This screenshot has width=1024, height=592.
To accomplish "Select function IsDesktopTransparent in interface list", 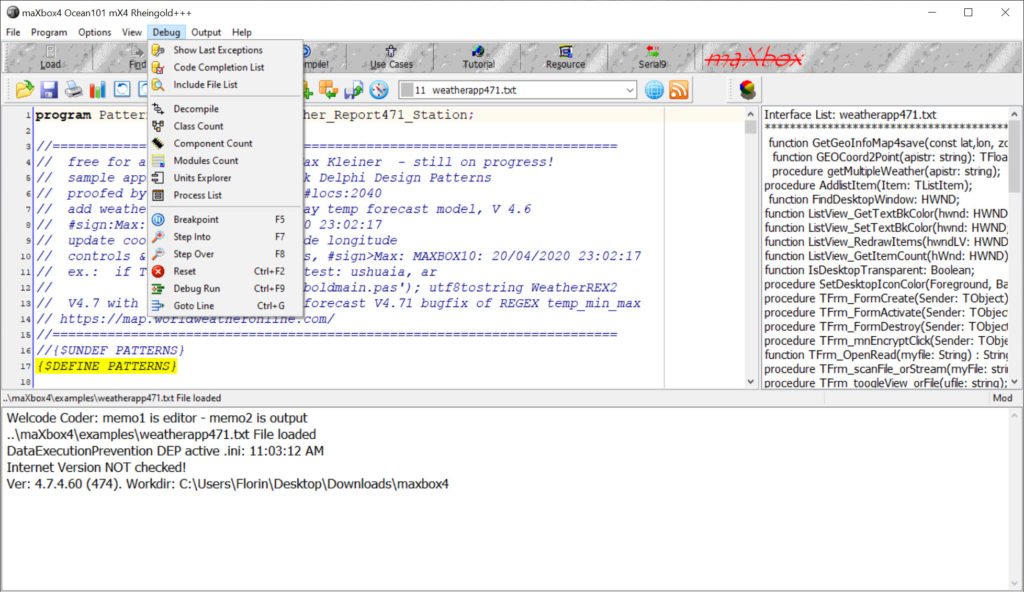I will coord(869,270).
